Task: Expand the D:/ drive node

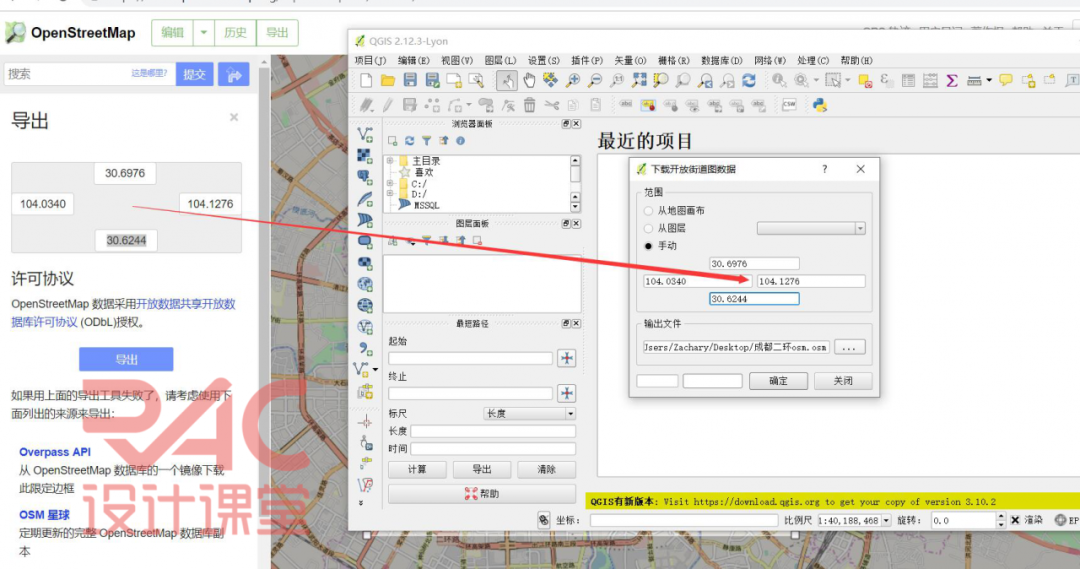Action: (390, 194)
